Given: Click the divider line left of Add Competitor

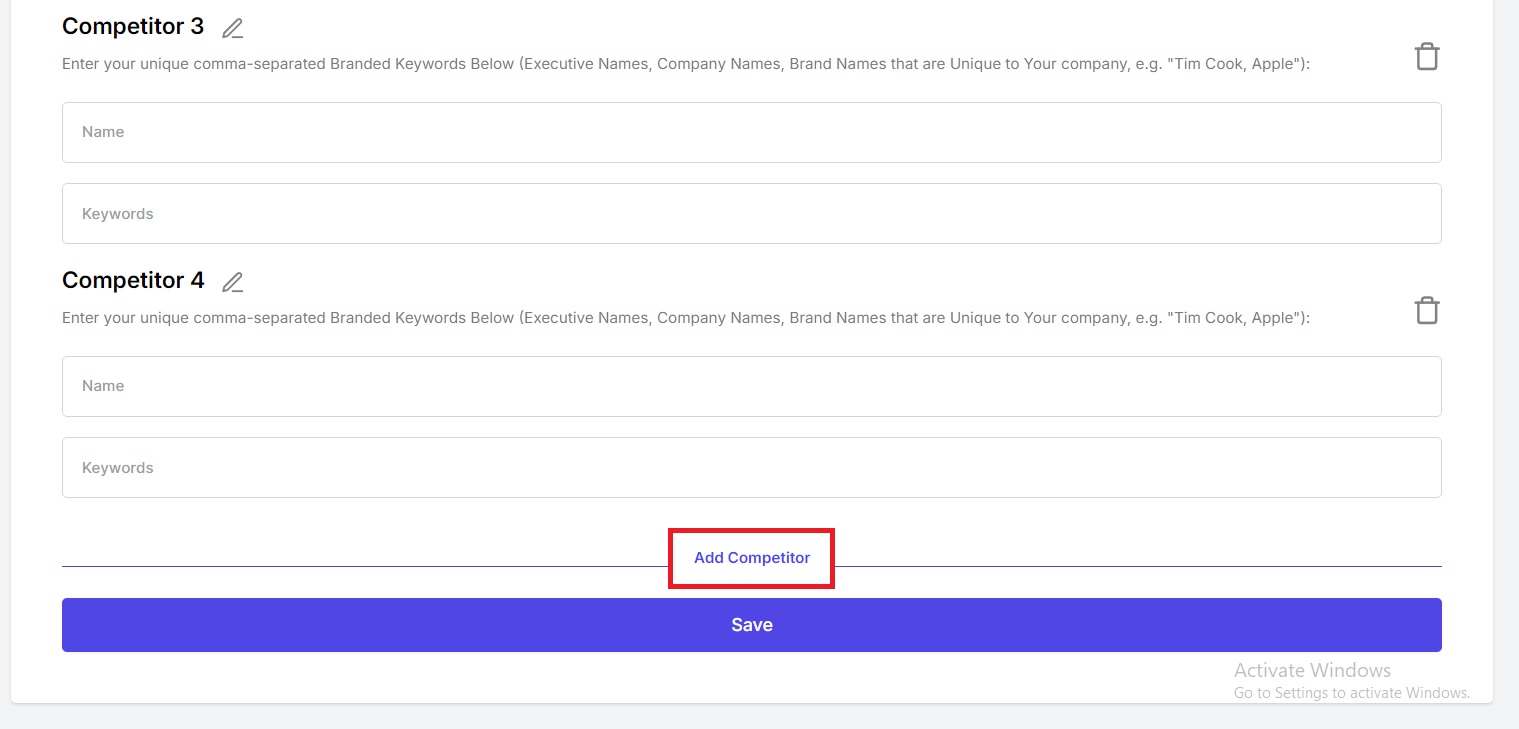Looking at the screenshot, I should 360,566.
